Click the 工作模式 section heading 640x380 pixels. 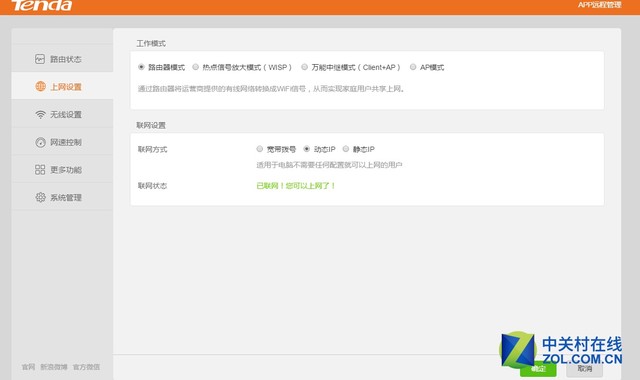tap(151, 43)
